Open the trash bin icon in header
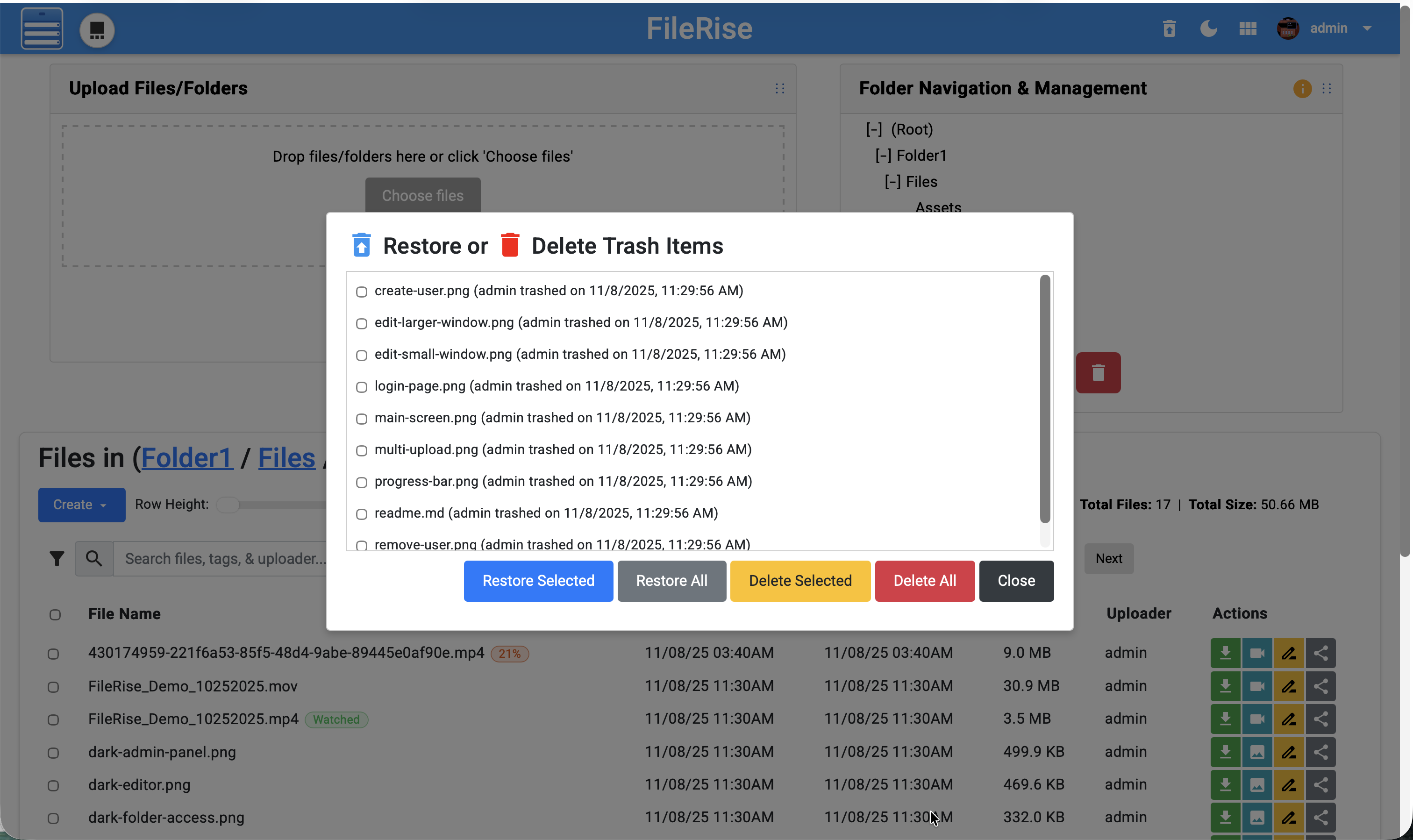 pyautogui.click(x=1170, y=29)
